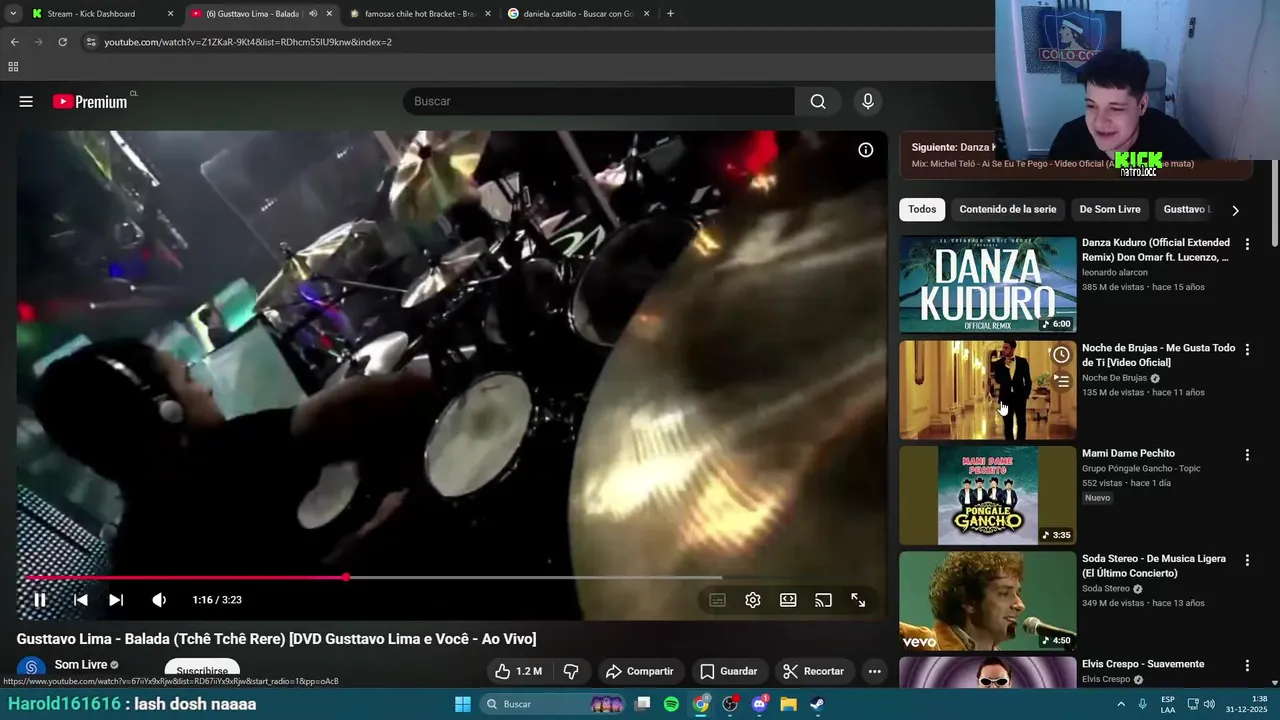Open Discord from the taskbar

point(759,704)
